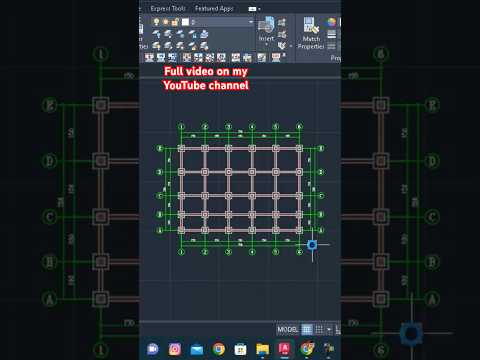Click the Layer Unlock icon
The height and width of the screenshot is (360, 480).
coord(192,46)
